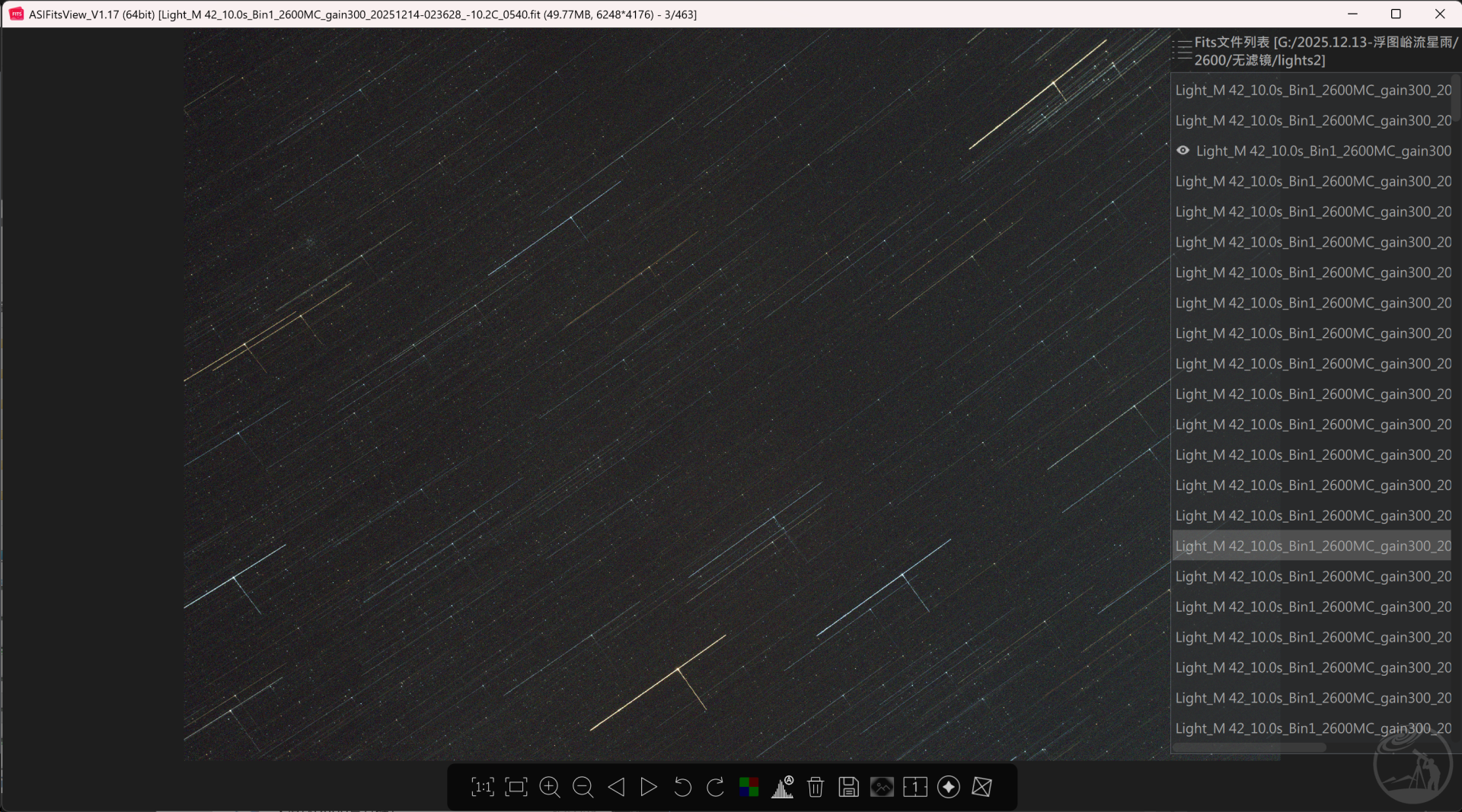Rotate the image counterclockwise

tap(682, 787)
